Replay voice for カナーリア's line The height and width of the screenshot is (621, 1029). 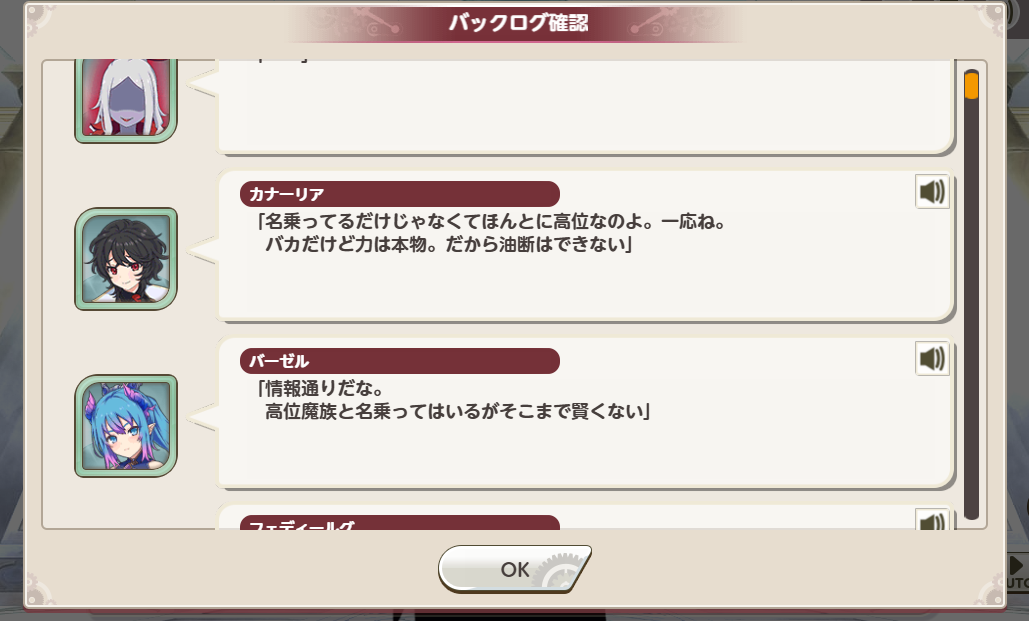coord(932,192)
